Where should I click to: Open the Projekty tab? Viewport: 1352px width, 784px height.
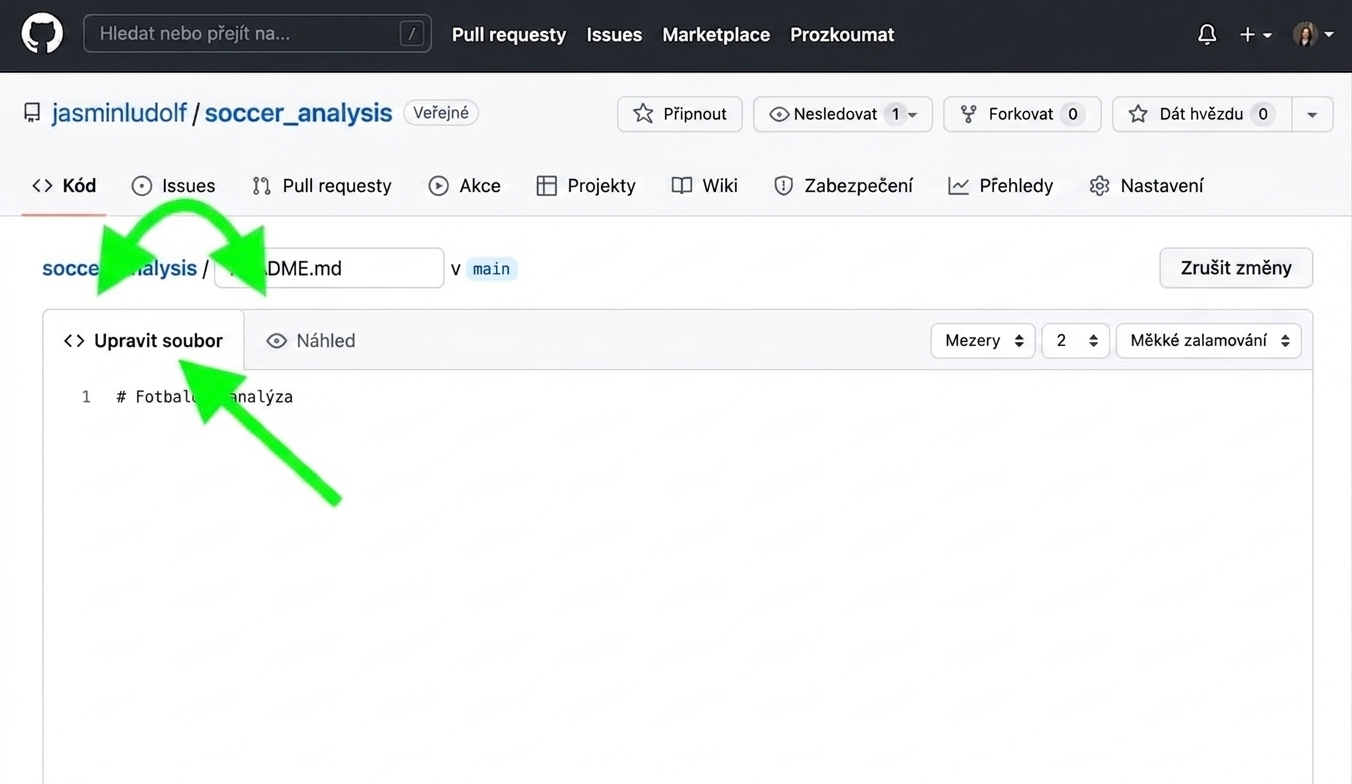[x=586, y=186]
